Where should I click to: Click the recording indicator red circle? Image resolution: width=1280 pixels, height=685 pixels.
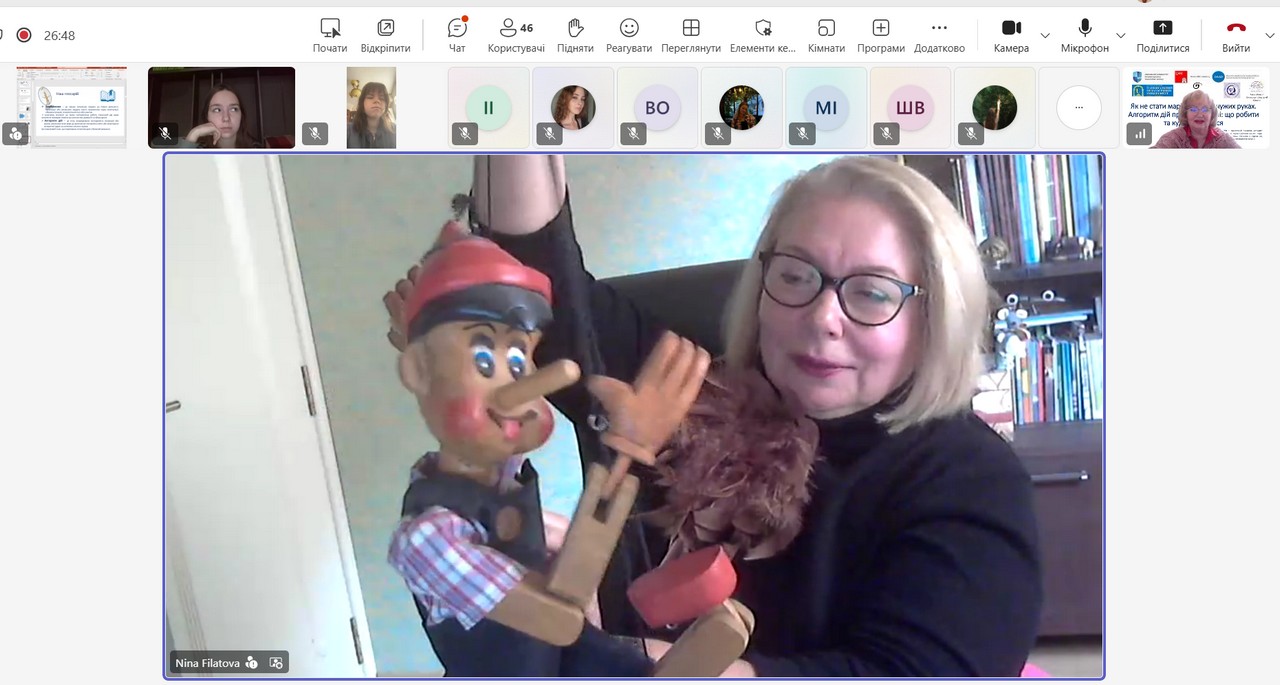click(x=24, y=35)
